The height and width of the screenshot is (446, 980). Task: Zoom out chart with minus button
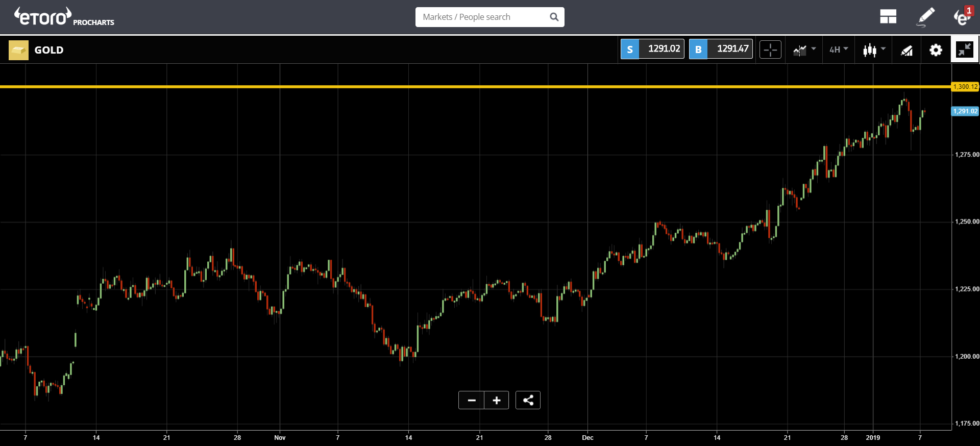[471, 400]
